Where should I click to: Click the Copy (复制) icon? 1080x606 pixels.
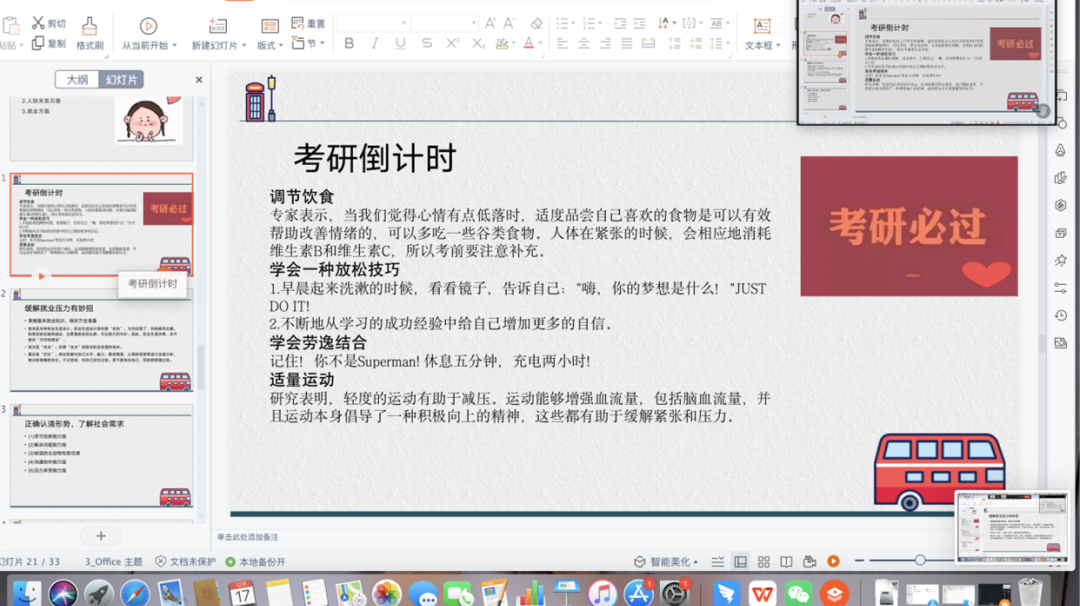tap(39, 43)
